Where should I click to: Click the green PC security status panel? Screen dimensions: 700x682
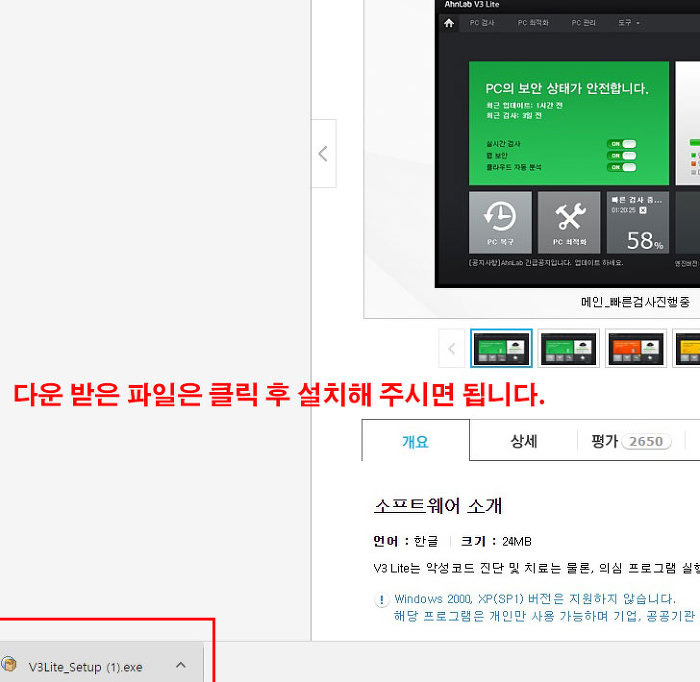(569, 123)
